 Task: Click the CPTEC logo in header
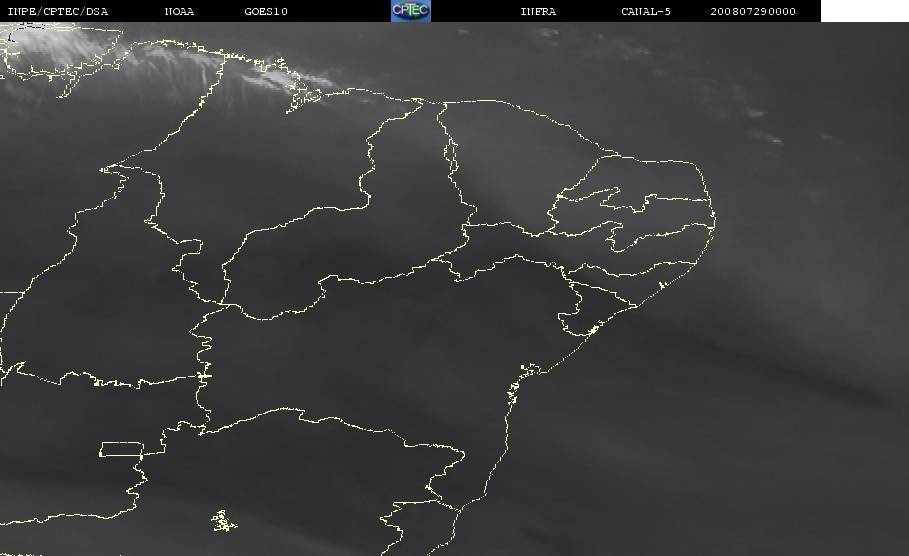410,11
